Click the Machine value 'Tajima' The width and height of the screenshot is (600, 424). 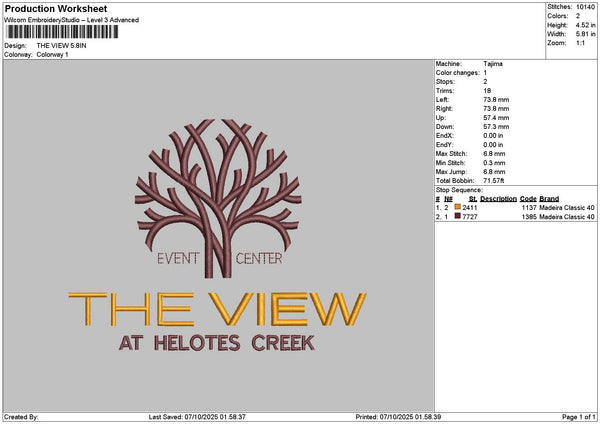493,64
